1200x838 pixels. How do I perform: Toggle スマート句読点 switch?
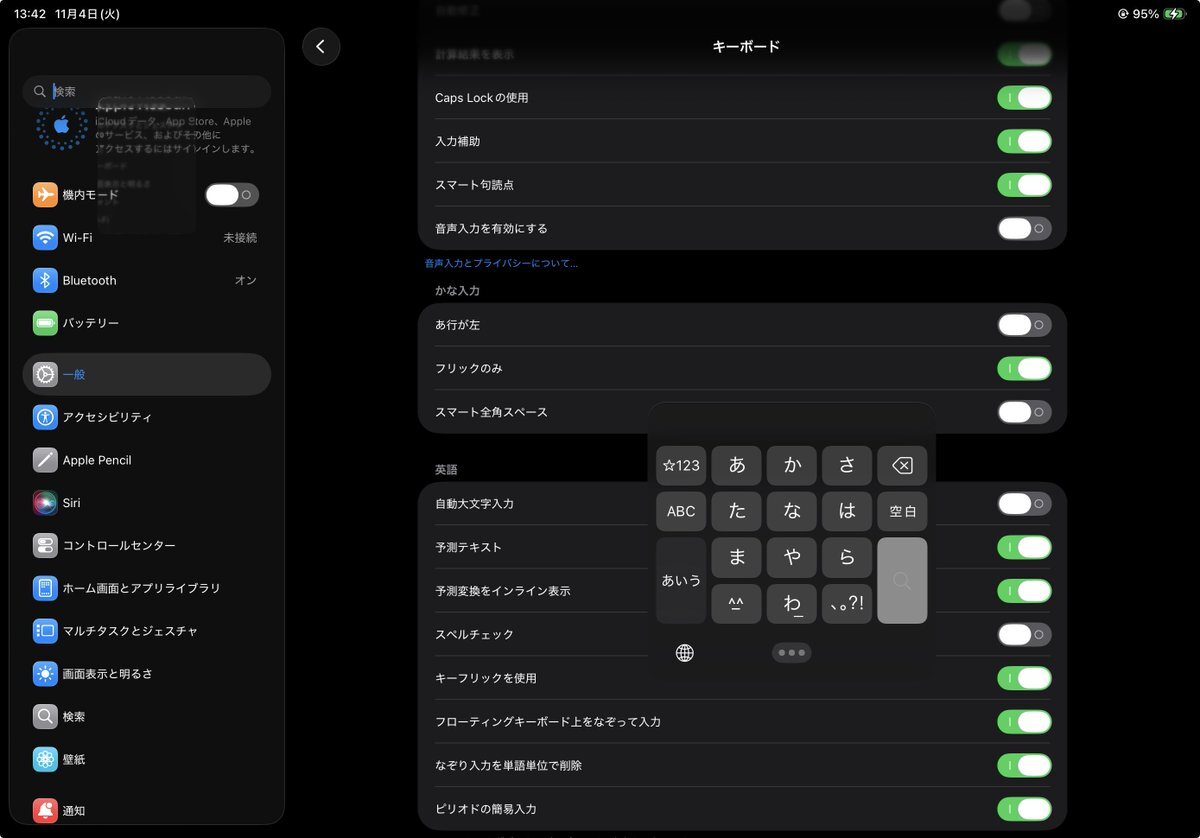coord(1024,185)
